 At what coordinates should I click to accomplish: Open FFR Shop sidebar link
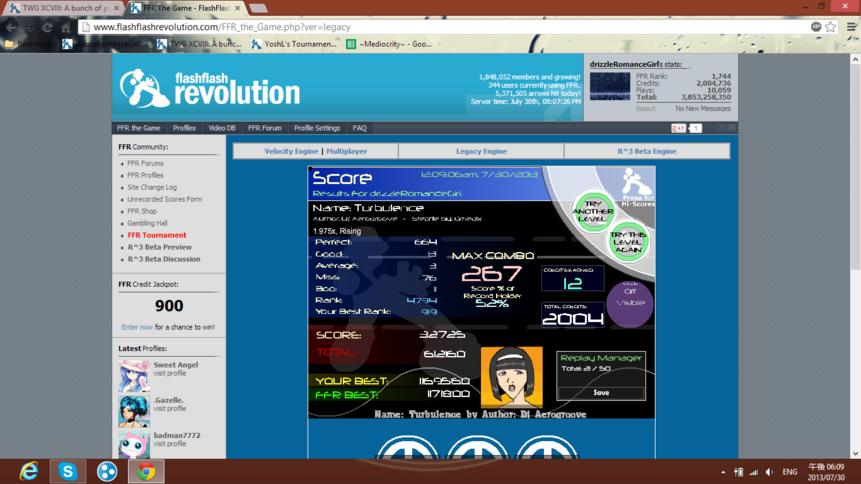click(142, 212)
